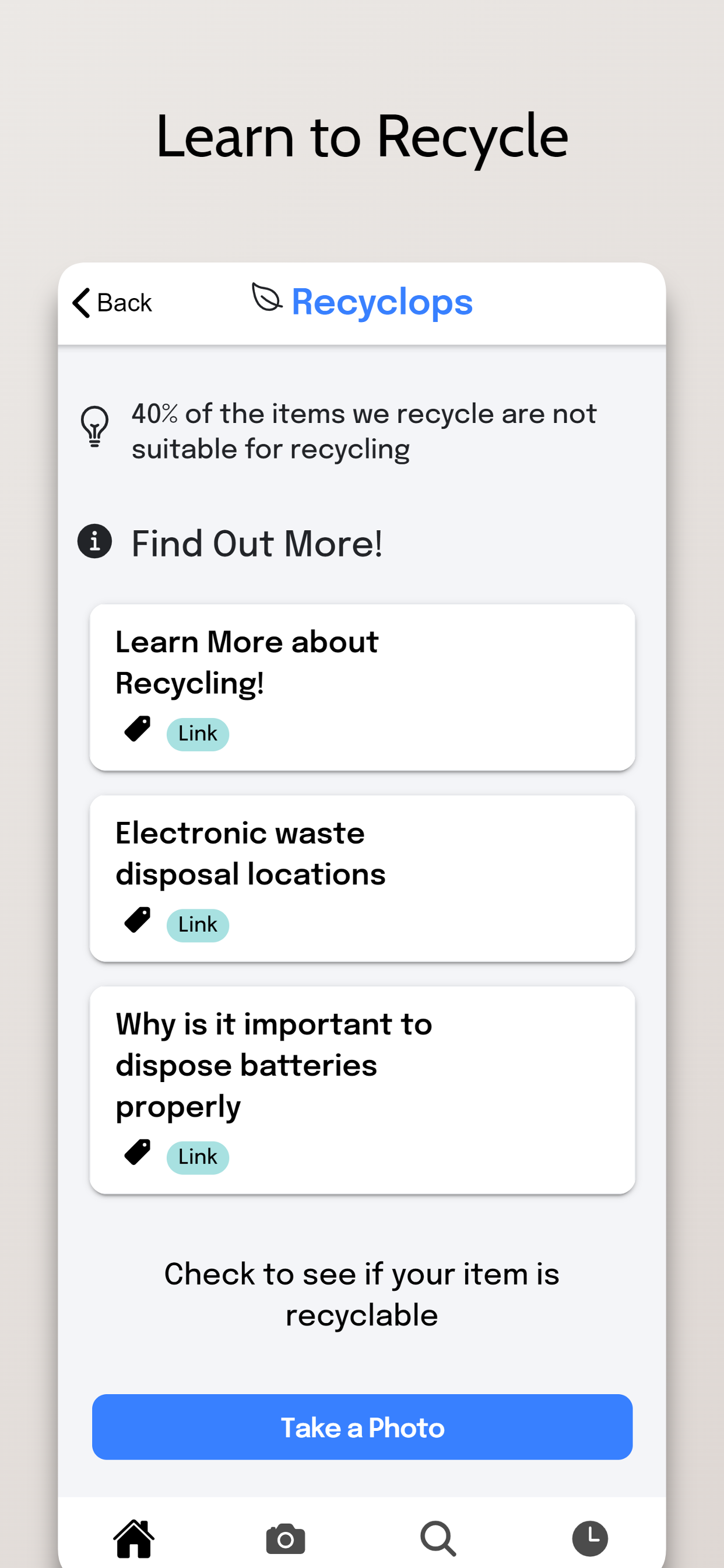
Task: Click the back chevron arrow
Action: [x=82, y=303]
